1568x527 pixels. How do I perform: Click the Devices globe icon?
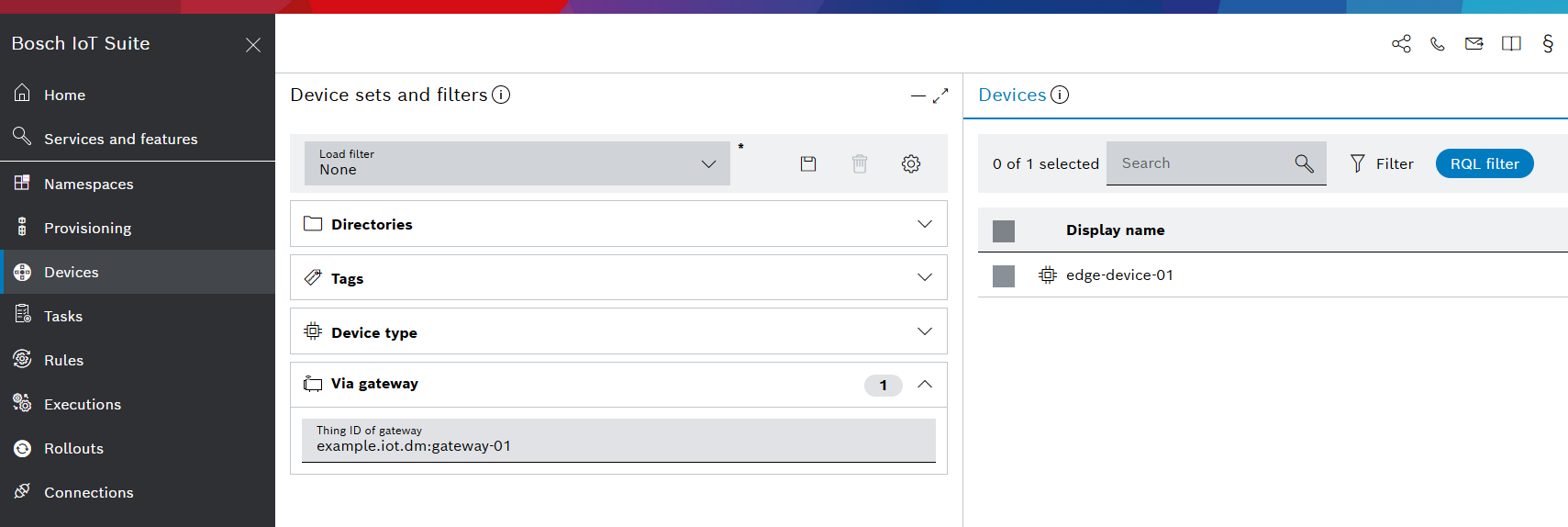point(22,271)
